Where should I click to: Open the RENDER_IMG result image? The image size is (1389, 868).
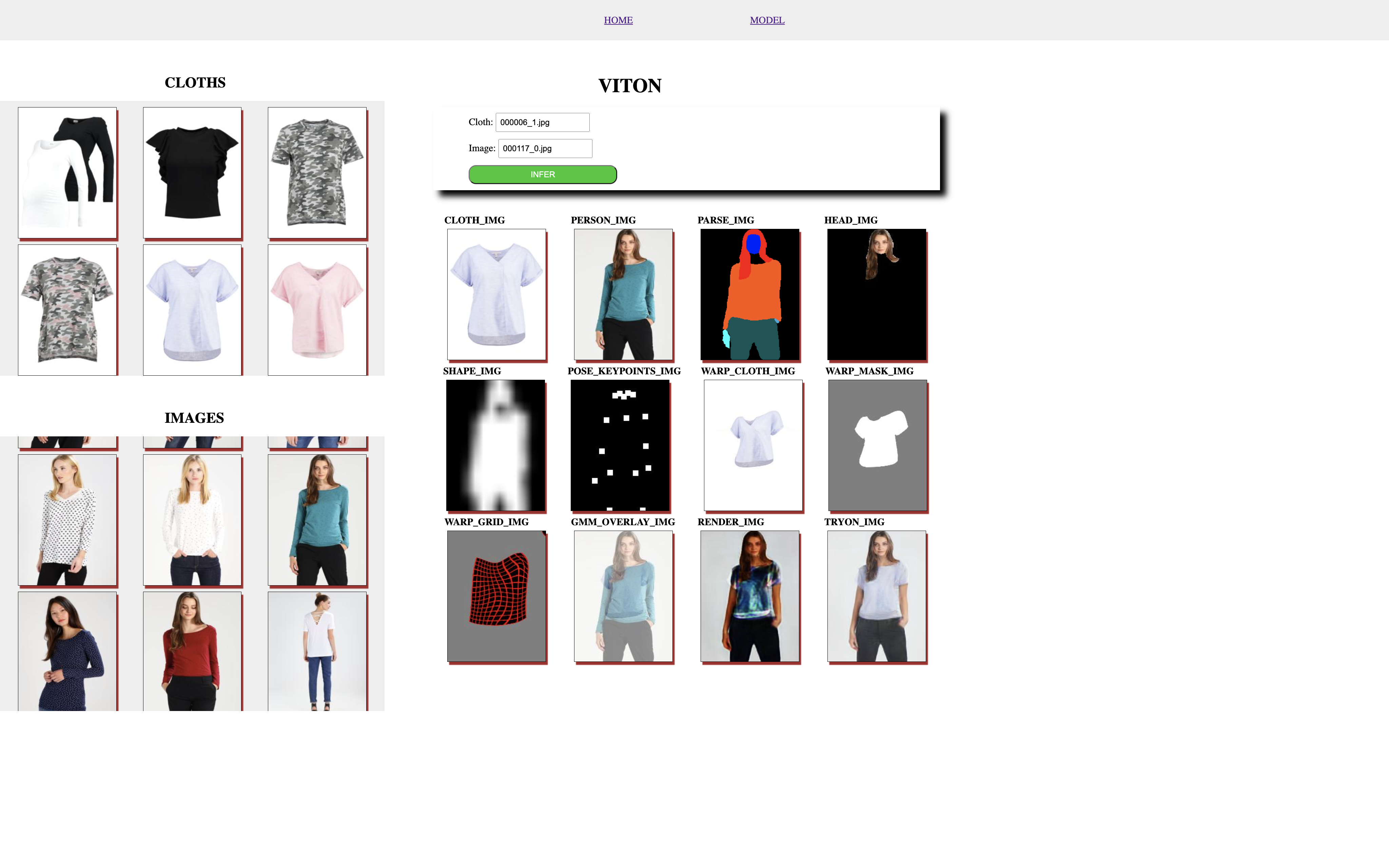749,596
